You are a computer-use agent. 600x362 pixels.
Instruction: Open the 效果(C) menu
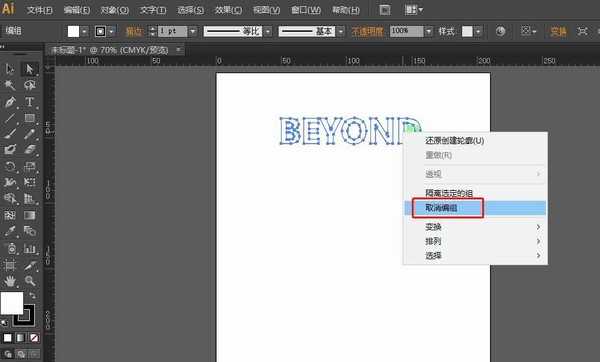[x=228, y=10]
